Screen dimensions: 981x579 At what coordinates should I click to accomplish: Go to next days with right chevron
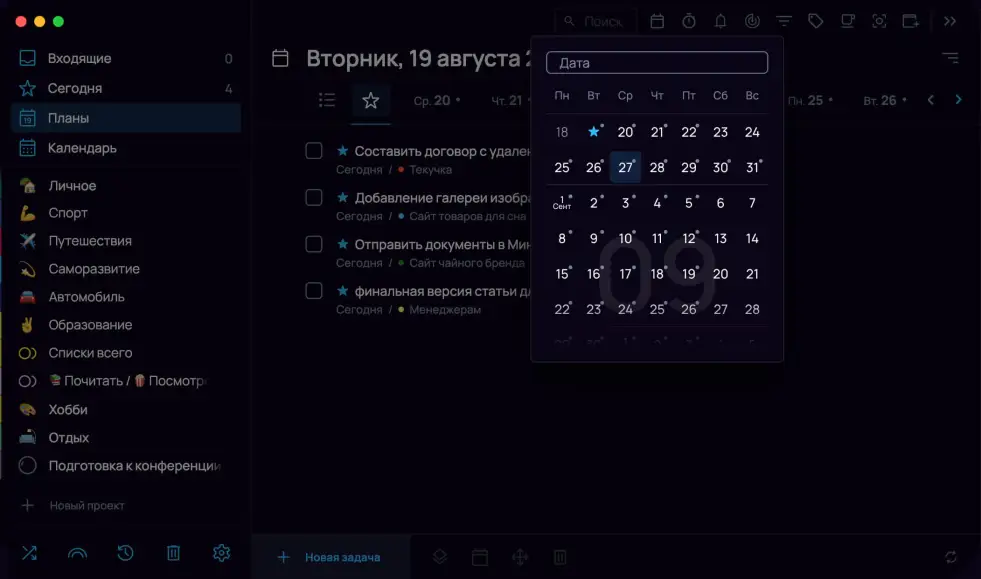pyautogui.click(x=958, y=100)
